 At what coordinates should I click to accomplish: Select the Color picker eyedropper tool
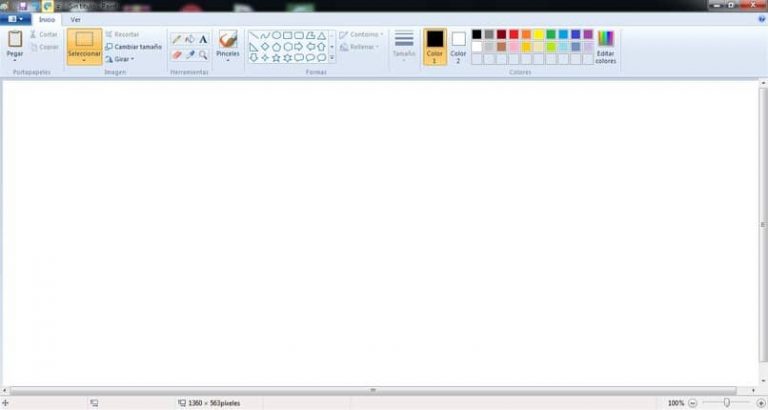190,55
